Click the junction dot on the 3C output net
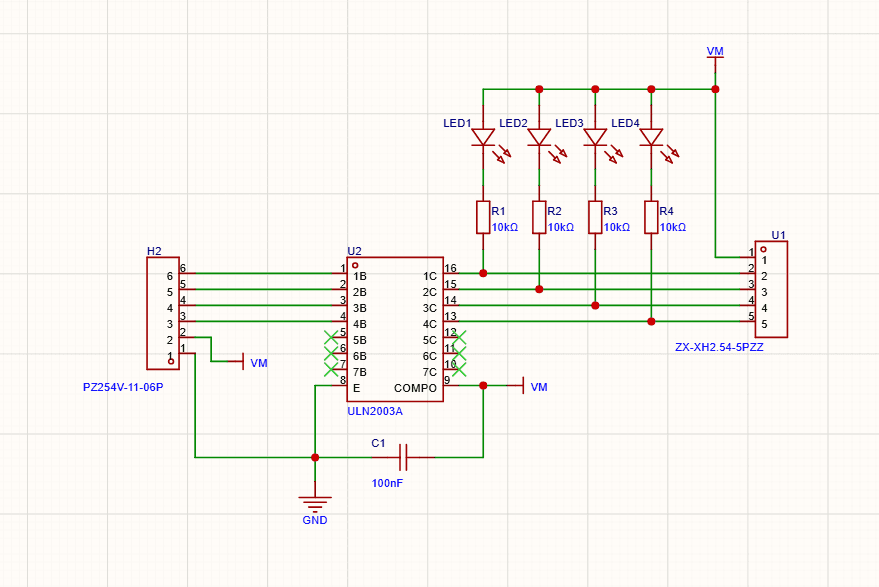 595,306
